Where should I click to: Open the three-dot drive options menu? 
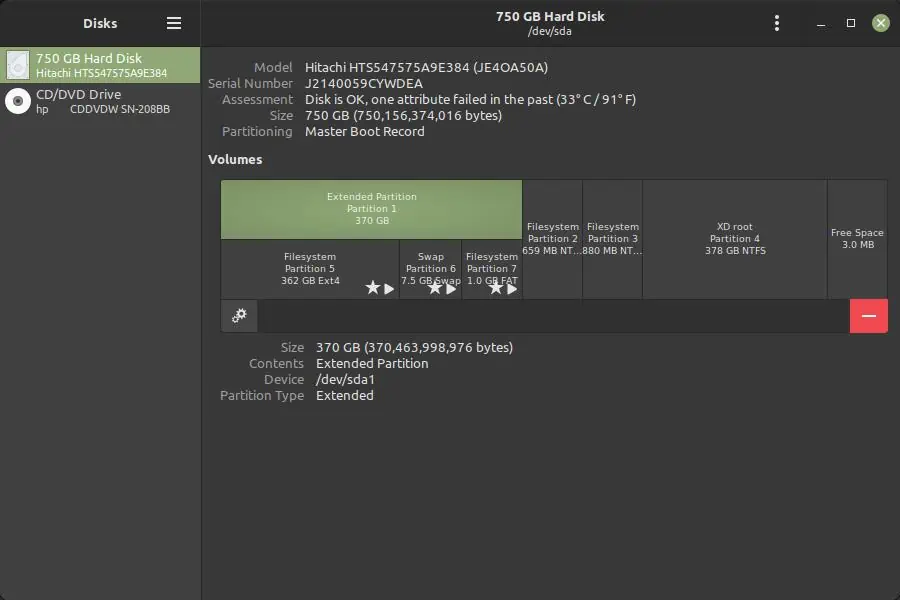(777, 23)
